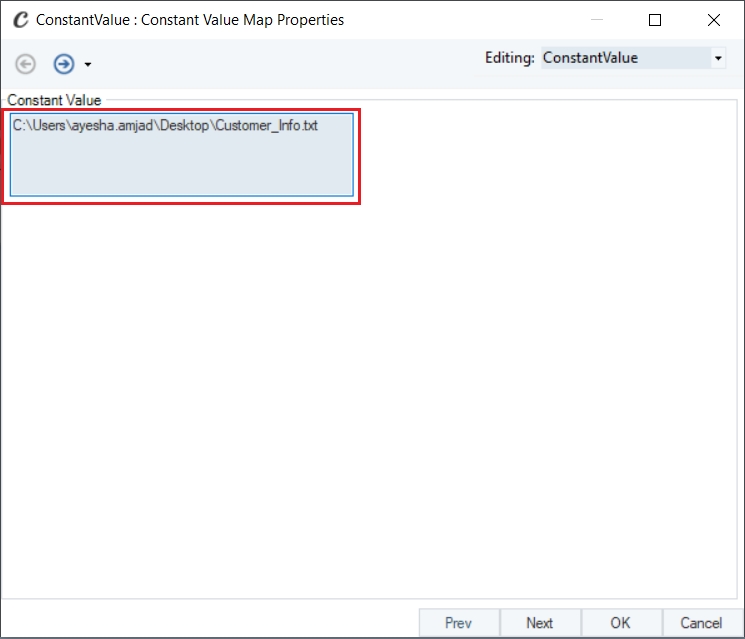Go to the Next properties screen
The width and height of the screenshot is (745, 639).
[x=540, y=622]
